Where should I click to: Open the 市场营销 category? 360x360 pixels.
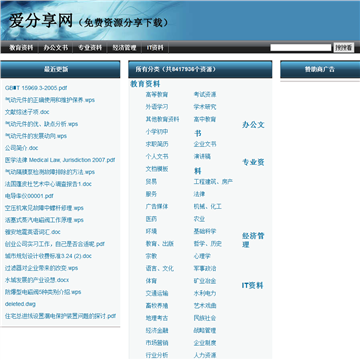coord(157,343)
